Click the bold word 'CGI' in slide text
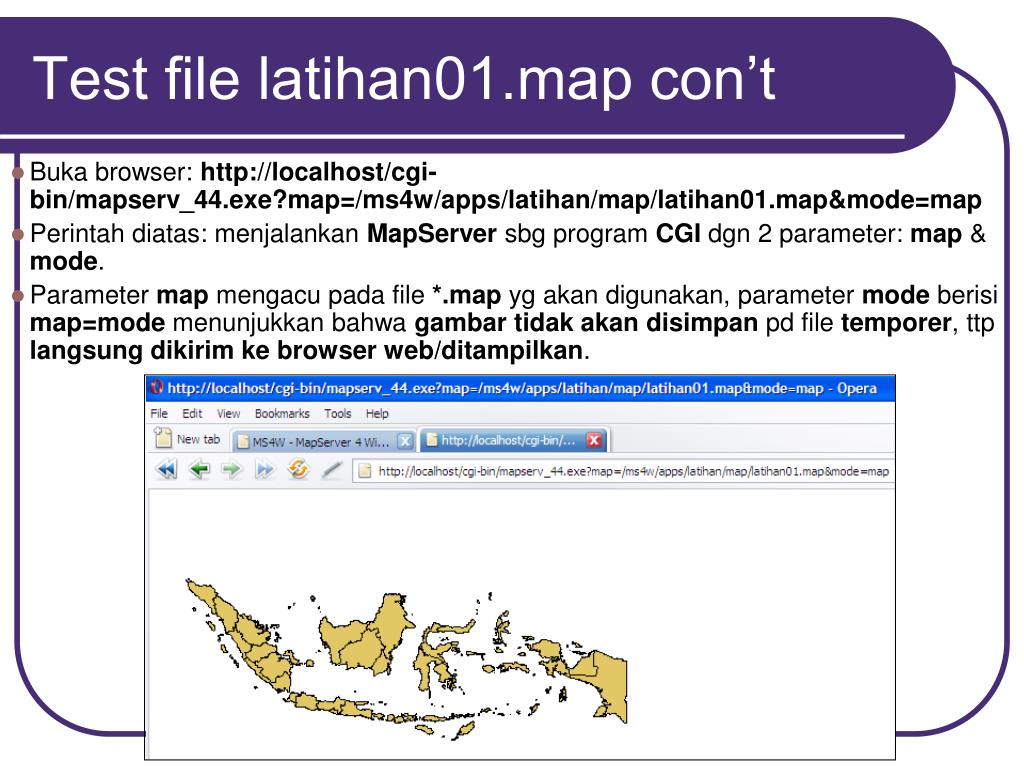1024x768 pixels. [678, 234]
